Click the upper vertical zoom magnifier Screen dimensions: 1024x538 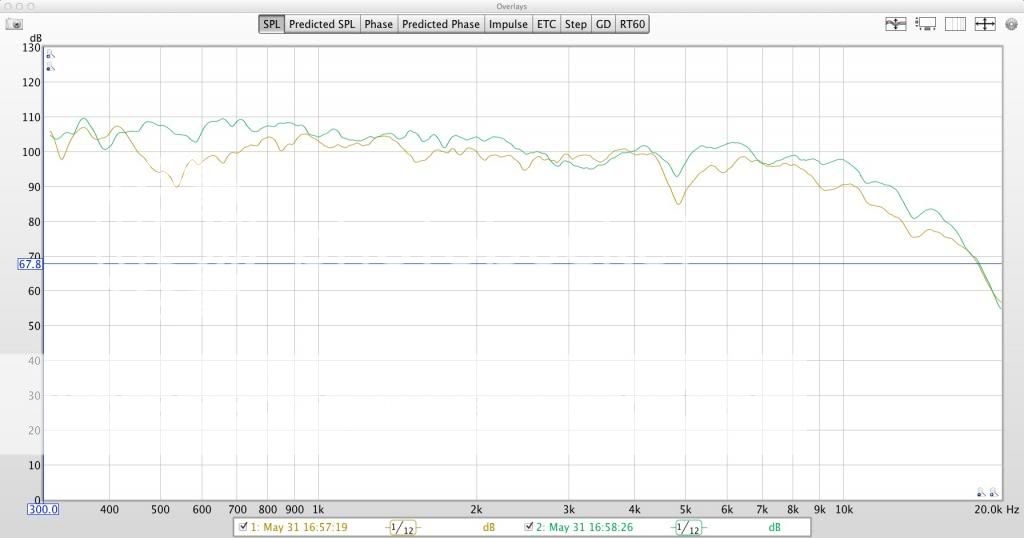[51, 56]
